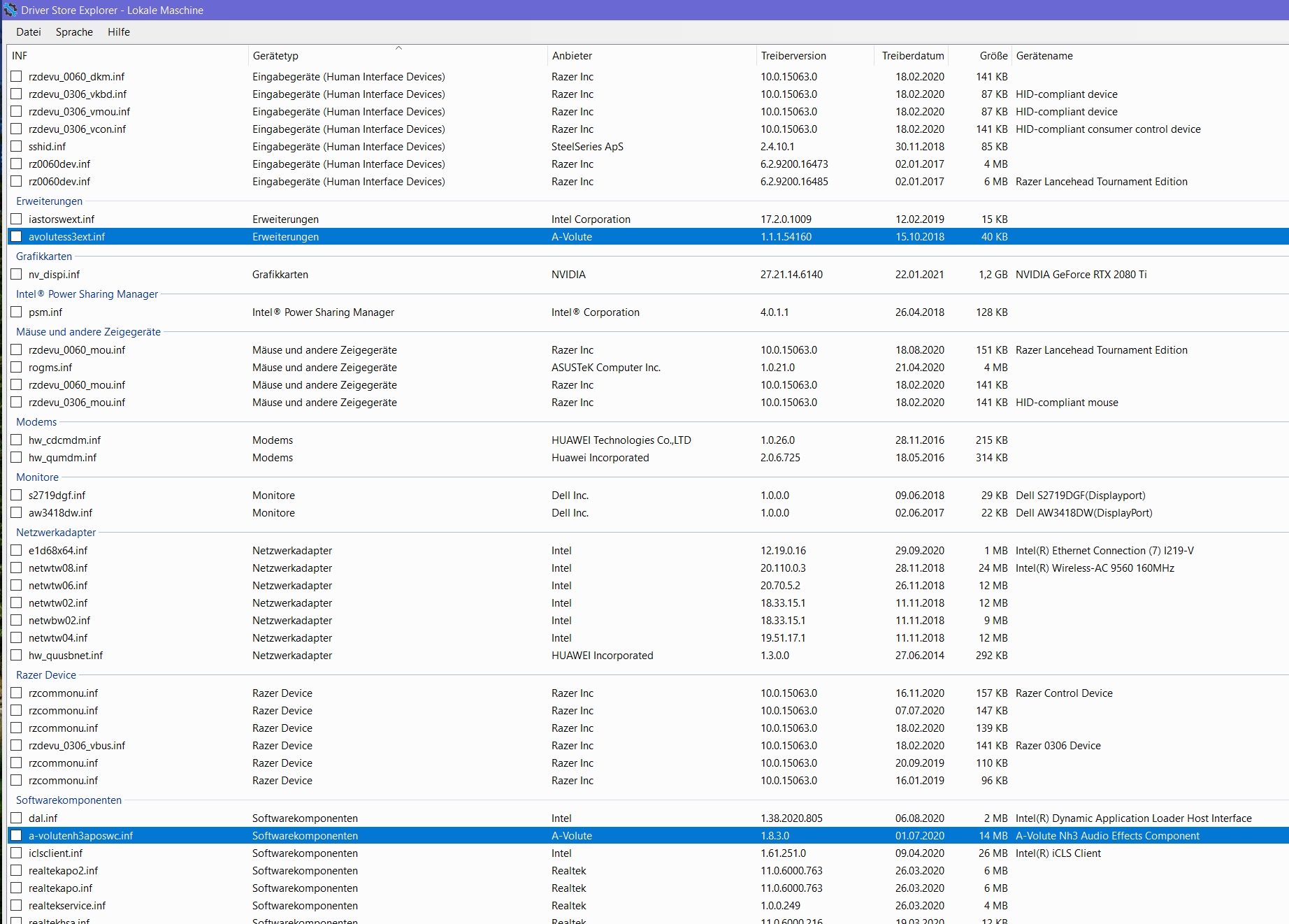Select the rzdevu_0306_vcon.inf file name
This screenshot has height=924, width=1289.
pos(77,129)
